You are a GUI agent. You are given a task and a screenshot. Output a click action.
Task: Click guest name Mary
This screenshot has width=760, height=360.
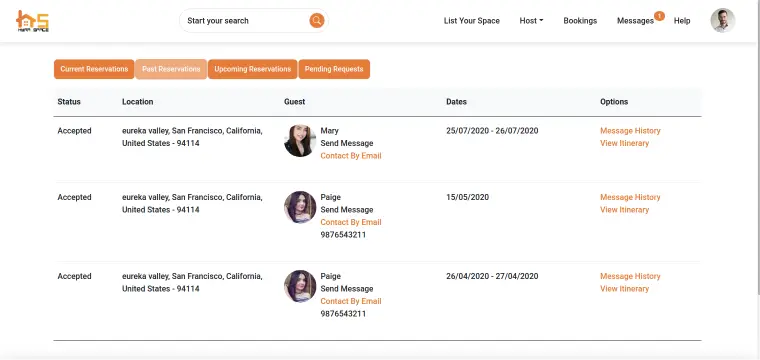330,131
